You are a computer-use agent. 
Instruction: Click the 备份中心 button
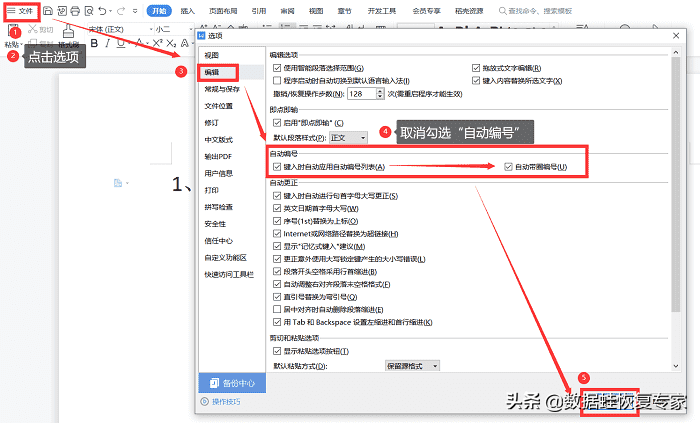point(232,383)
